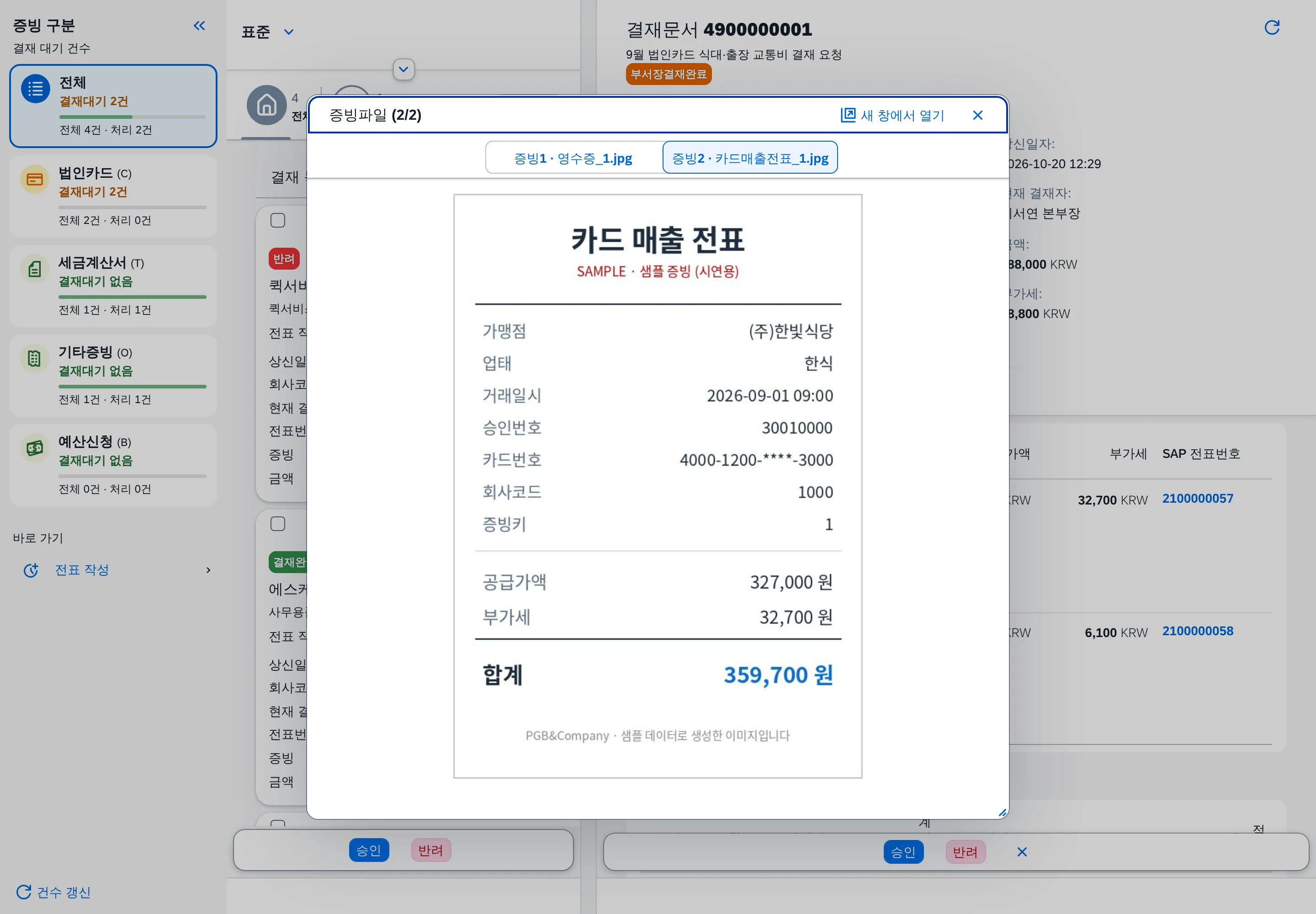The height and width of the screenshot is (914, 1316).
Task: Switch to 증빙1 · 영수증_1.jpg tab
Action: point(573,158)
